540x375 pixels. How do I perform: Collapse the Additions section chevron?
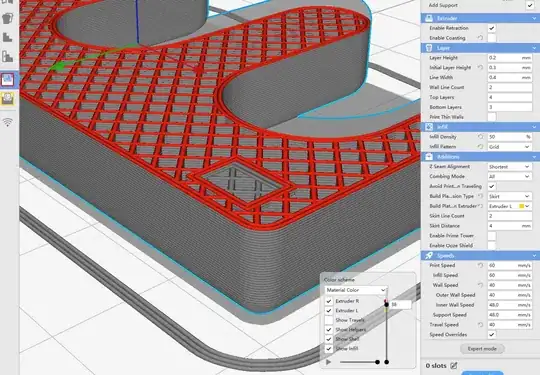(534, 157)
